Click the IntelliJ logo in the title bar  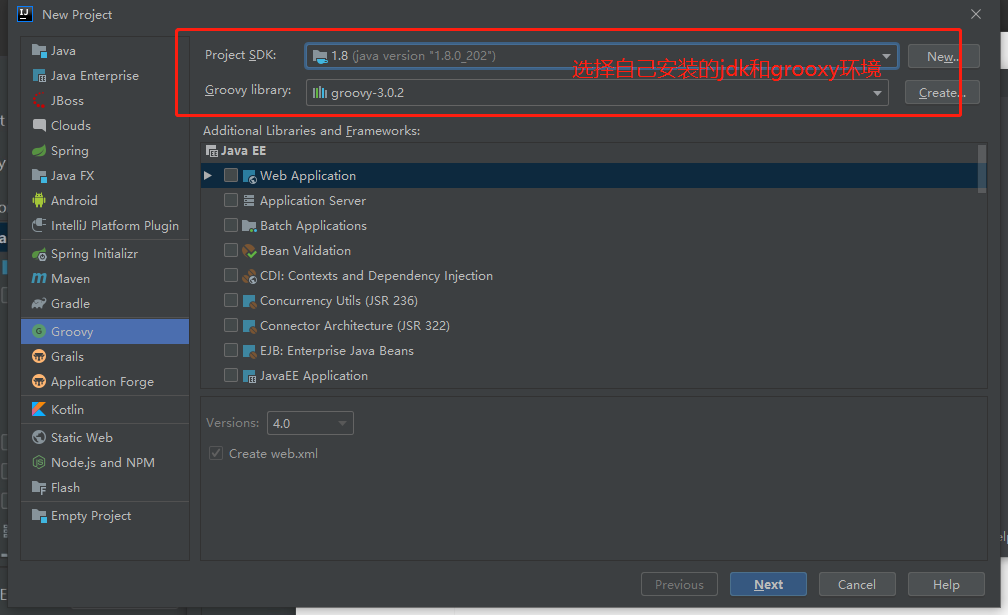tap(24, 14)
